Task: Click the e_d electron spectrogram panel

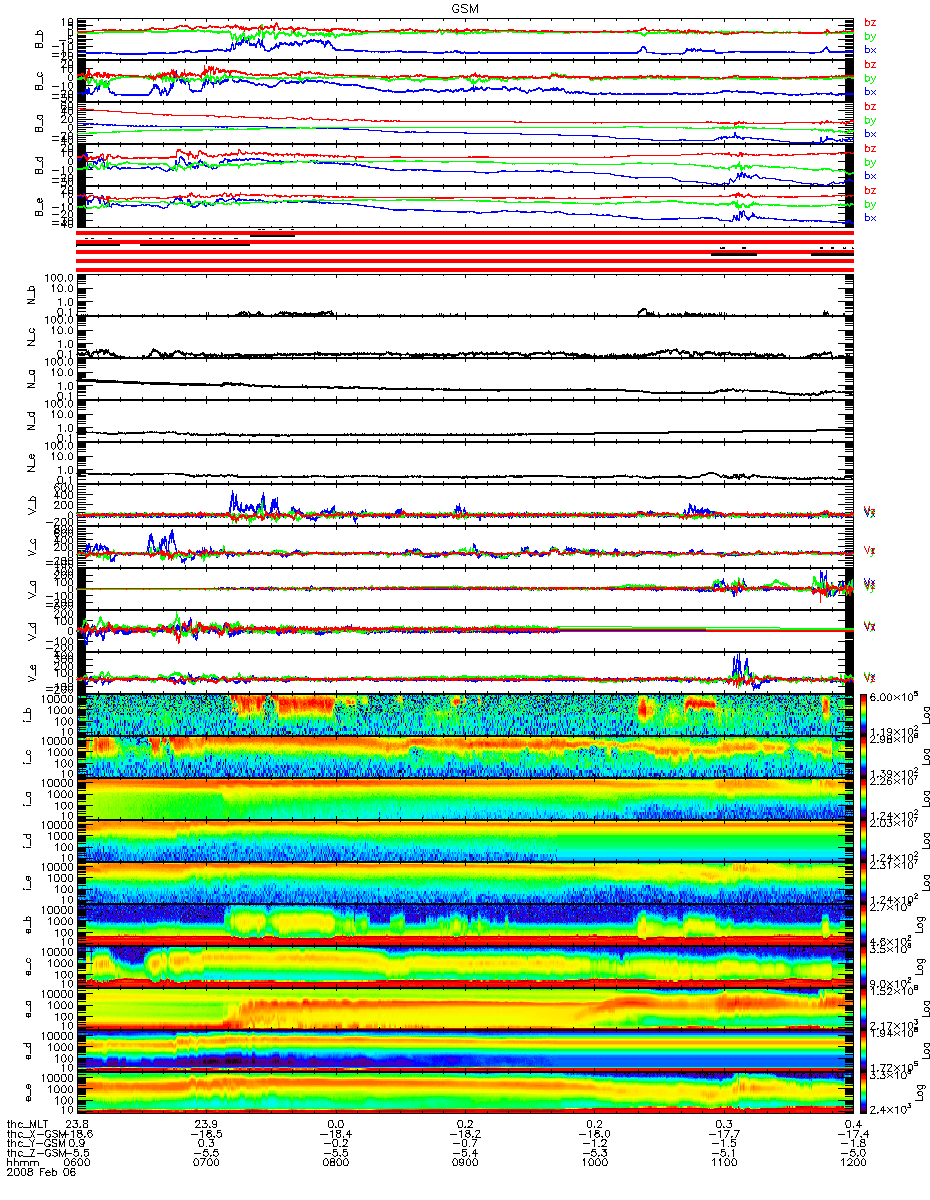Action: click(x=464, y=1051)
